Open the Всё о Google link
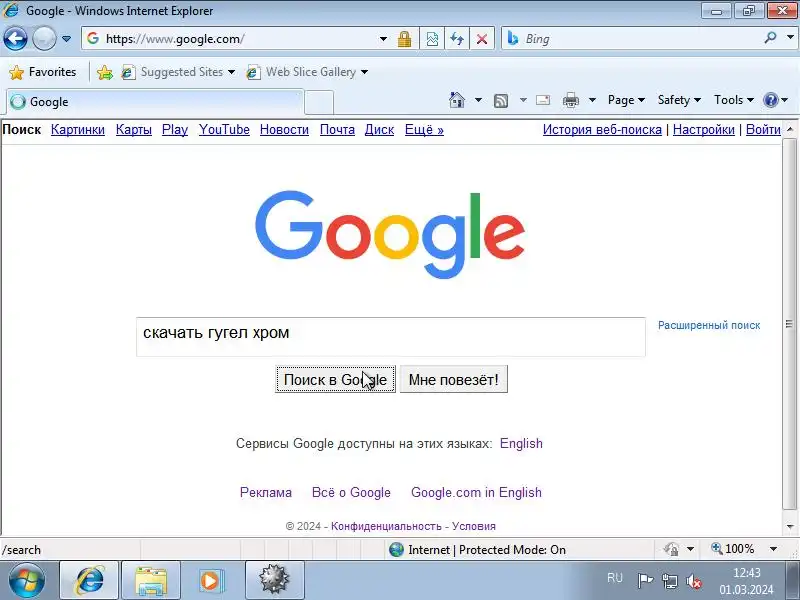The height and width of the screenshot is (600, 800). pos(352,492)
